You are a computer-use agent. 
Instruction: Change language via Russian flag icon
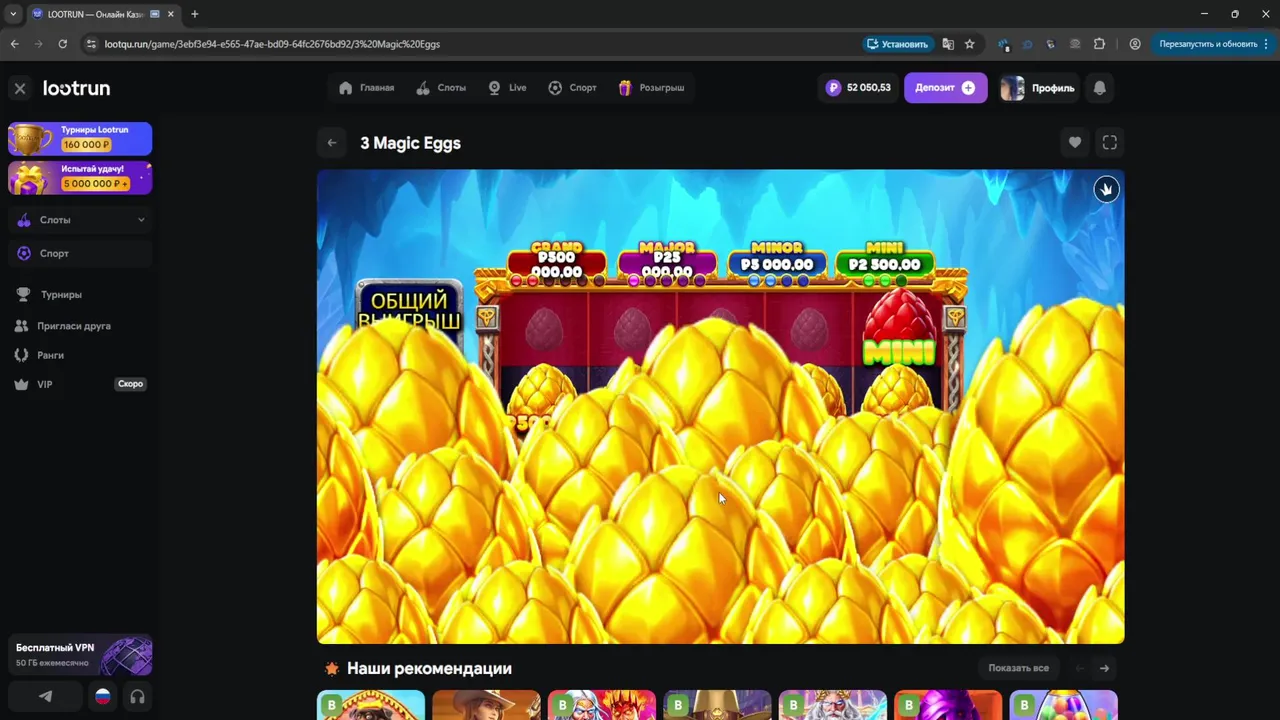pos(102,696)
